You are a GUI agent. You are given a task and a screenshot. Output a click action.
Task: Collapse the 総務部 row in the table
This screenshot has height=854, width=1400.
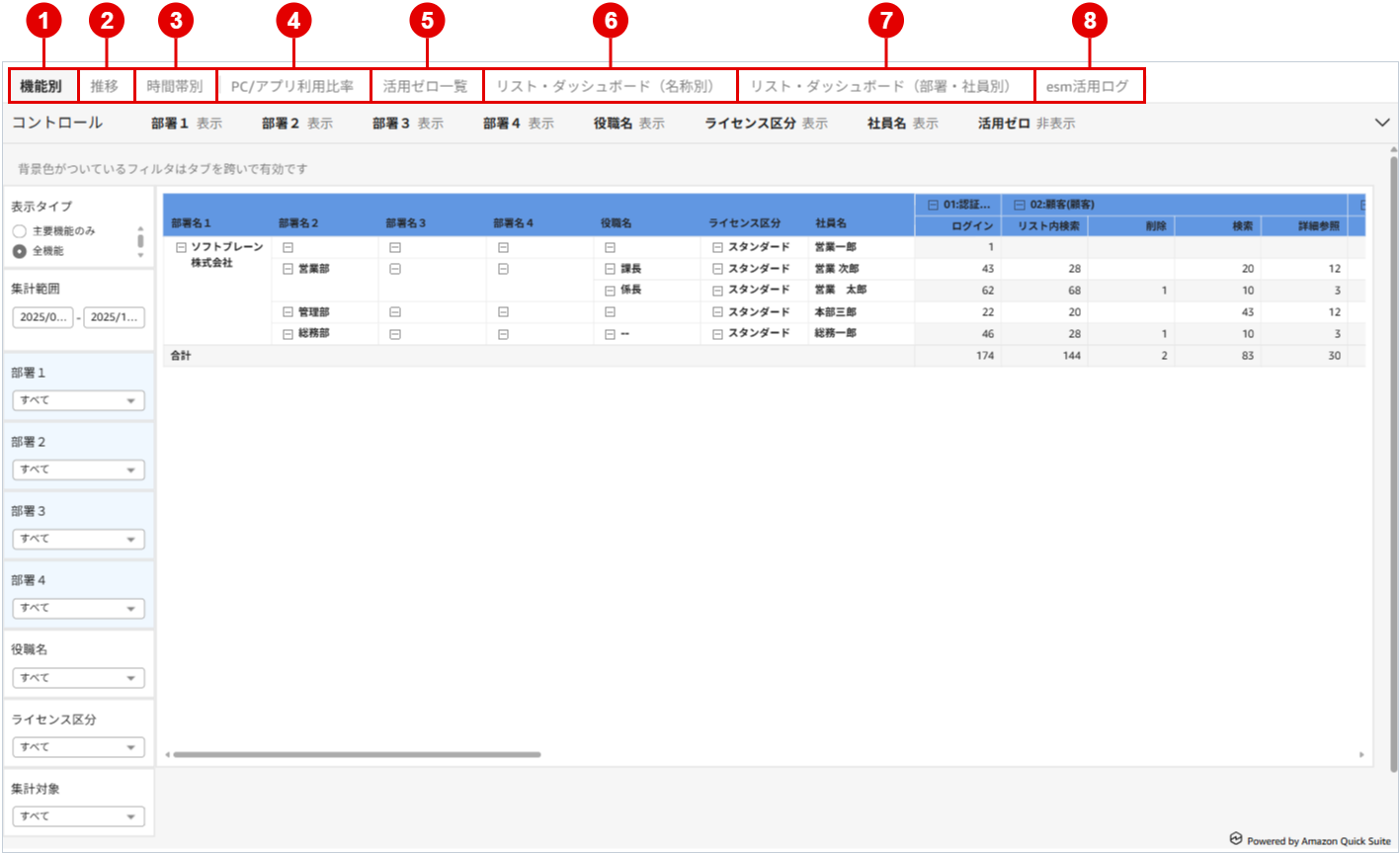point(288,334)
